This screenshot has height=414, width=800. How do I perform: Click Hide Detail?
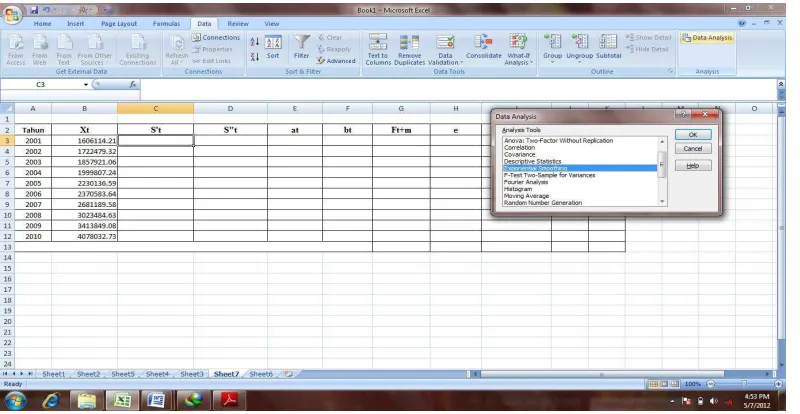click(647, 50)
